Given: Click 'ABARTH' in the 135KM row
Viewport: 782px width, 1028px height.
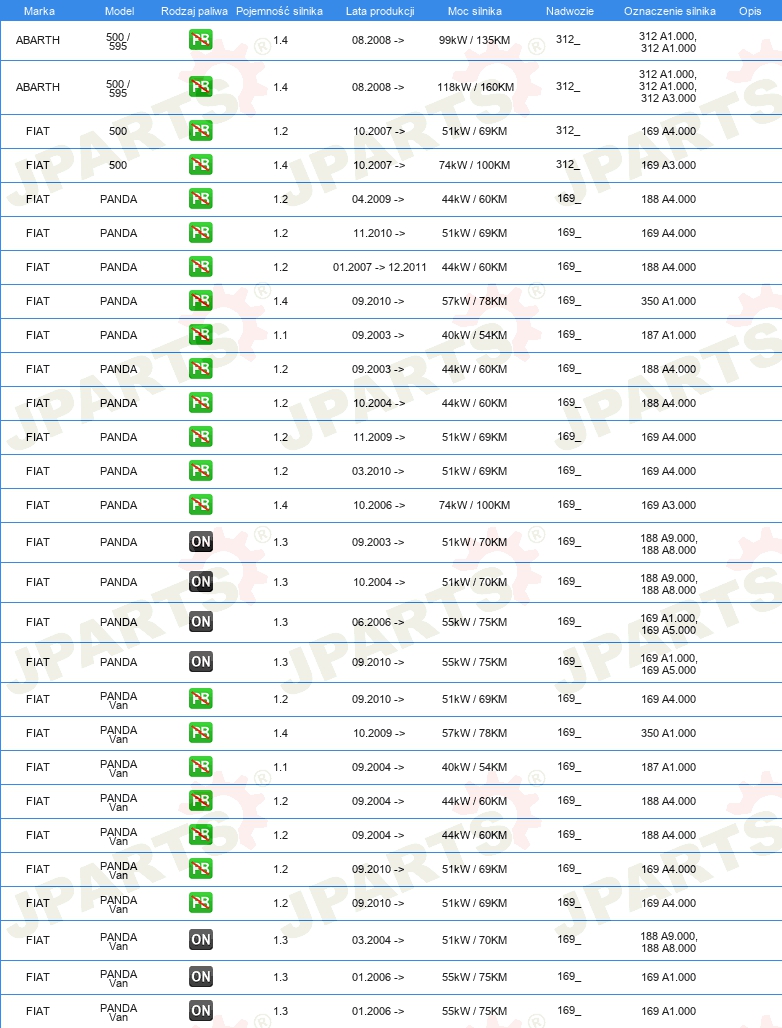Looking at the screenshot, I should coord(38,40).
